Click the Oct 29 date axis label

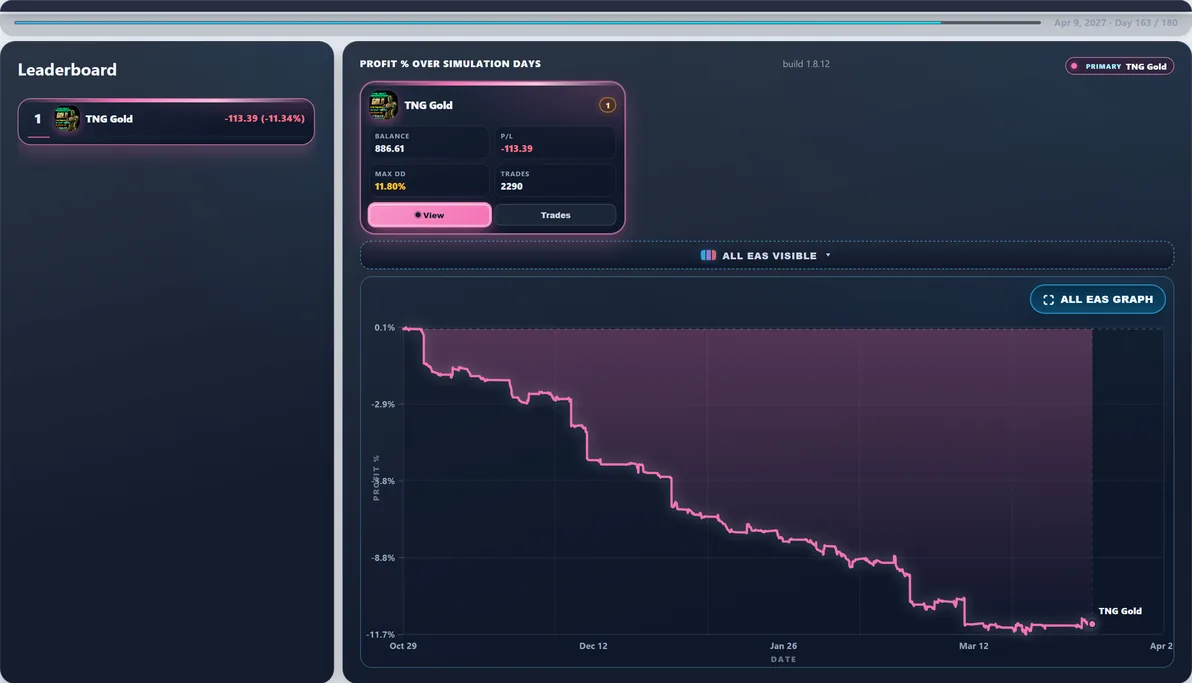coord(403,646)
